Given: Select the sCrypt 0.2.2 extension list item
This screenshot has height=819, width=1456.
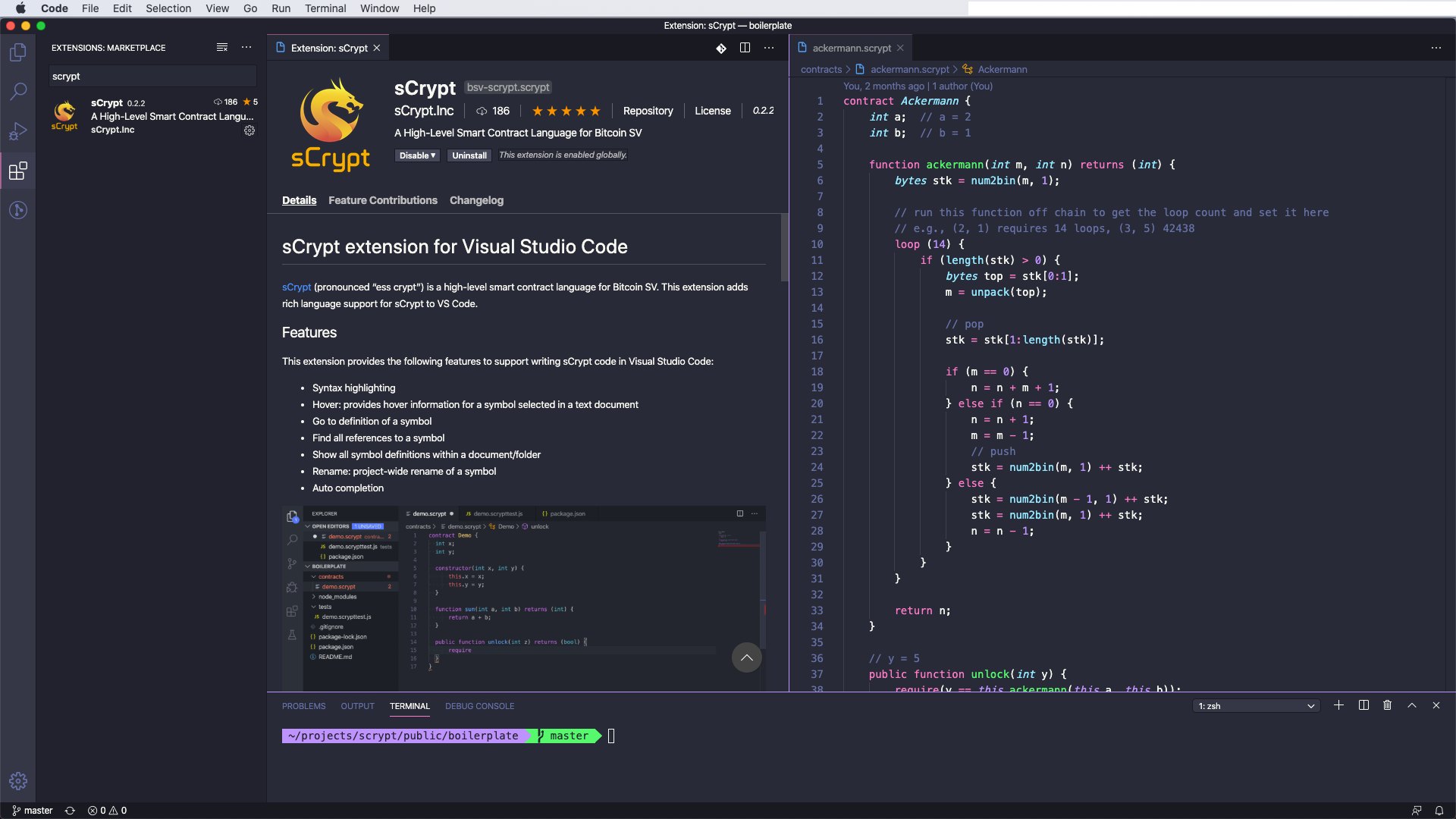Looking at the screenshot, I should (x=152, y=116).
